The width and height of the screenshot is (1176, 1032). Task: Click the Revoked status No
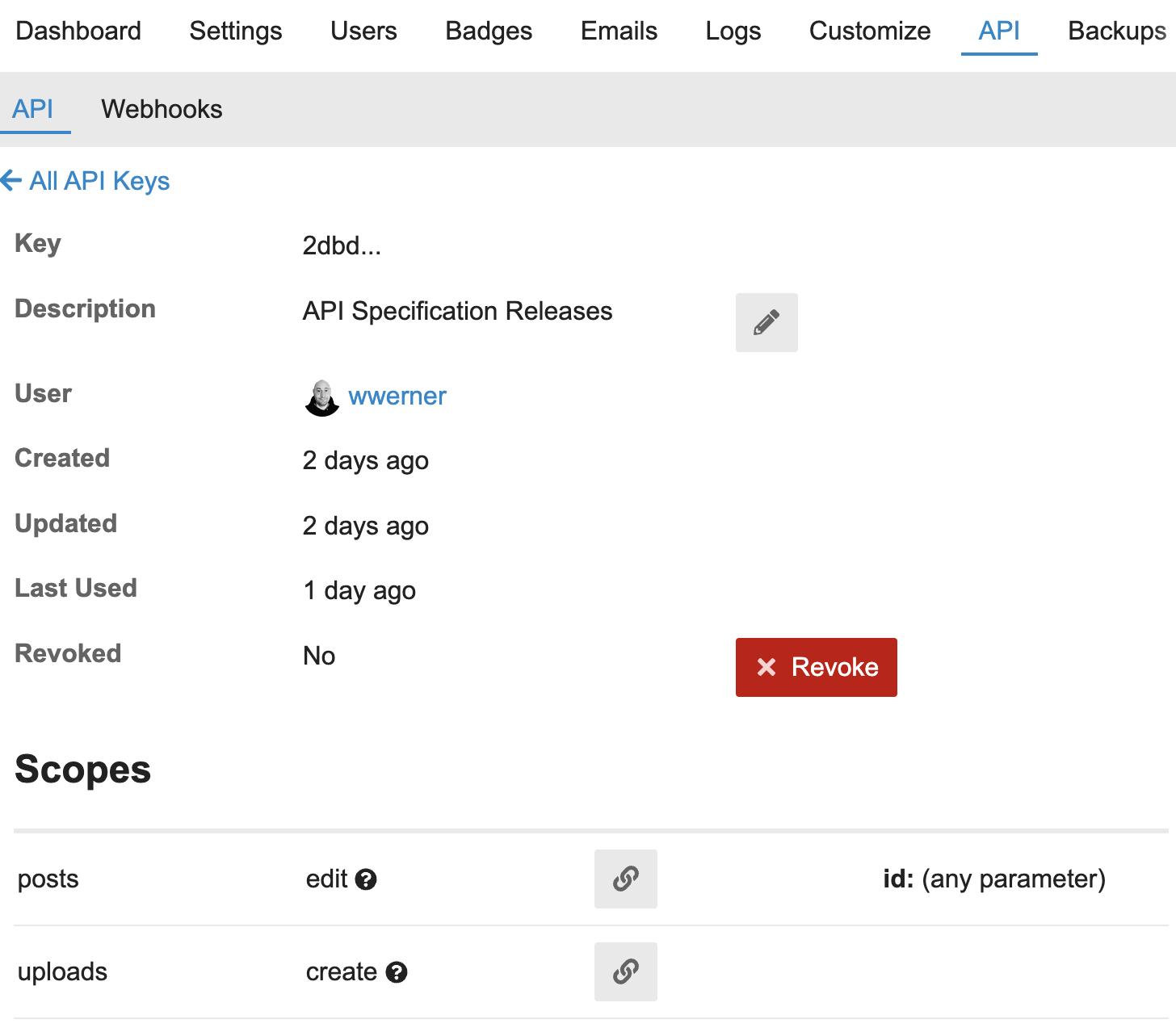pos(319,656)
